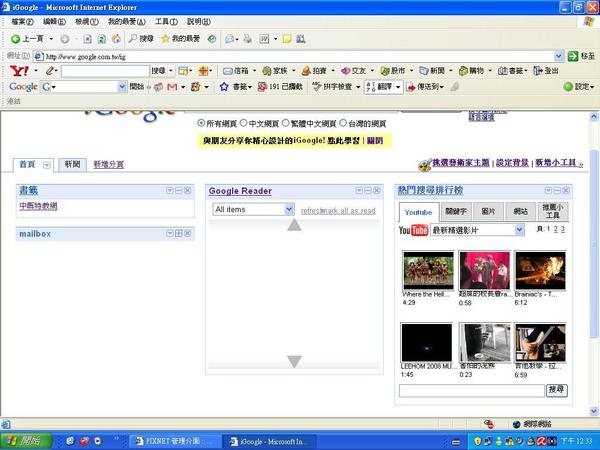Viewport: 600px width, 450px height.
Task: Click the 傳送到 send-to button
Action: coord(425,87)
